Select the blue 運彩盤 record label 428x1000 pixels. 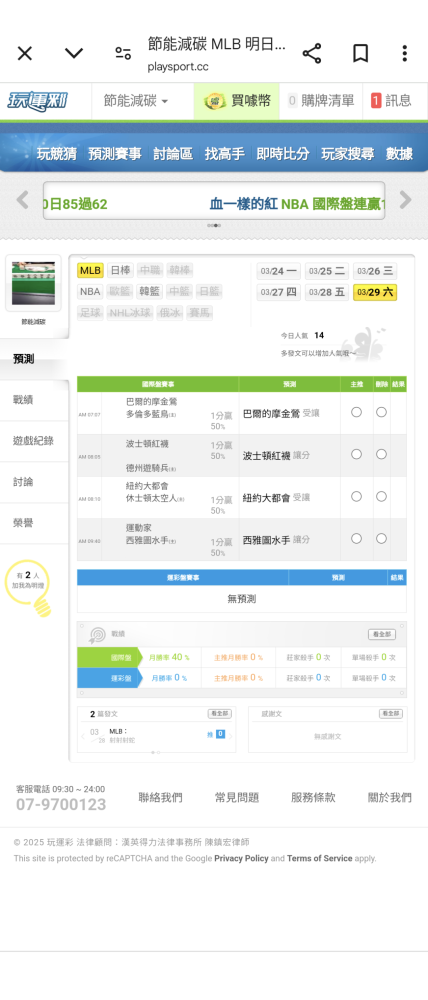tap(108, 678)
